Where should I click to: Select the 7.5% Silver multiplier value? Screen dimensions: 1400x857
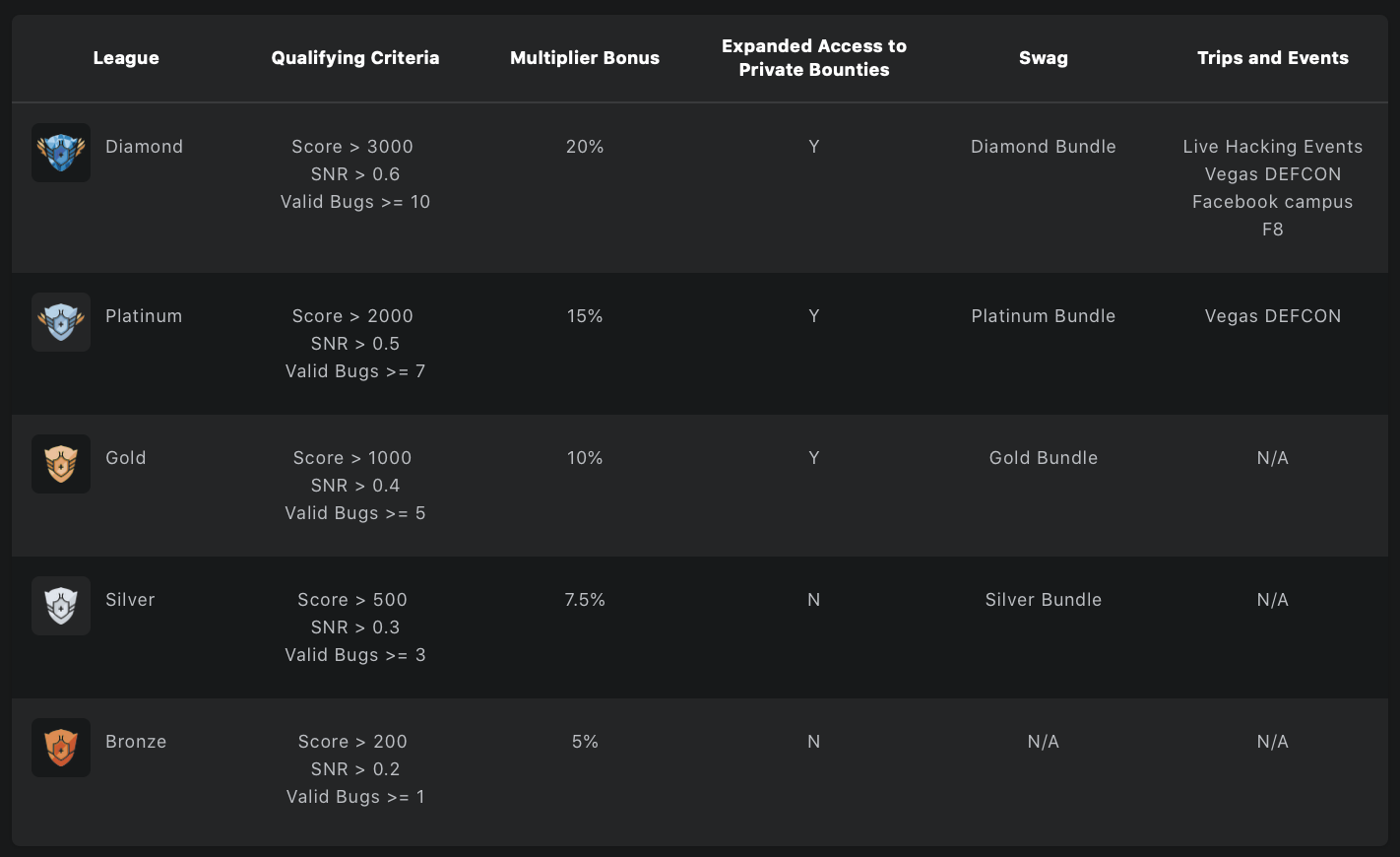click(x=585, y=600)
